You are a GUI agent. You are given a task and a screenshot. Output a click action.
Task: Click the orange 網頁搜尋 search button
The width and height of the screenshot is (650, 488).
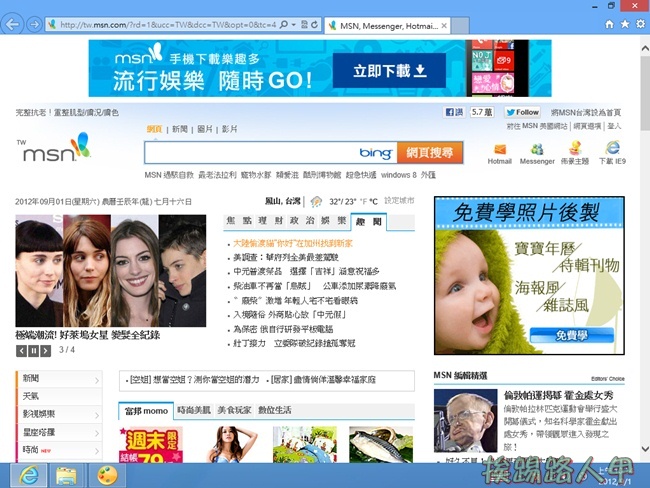[x=429, y=153]
